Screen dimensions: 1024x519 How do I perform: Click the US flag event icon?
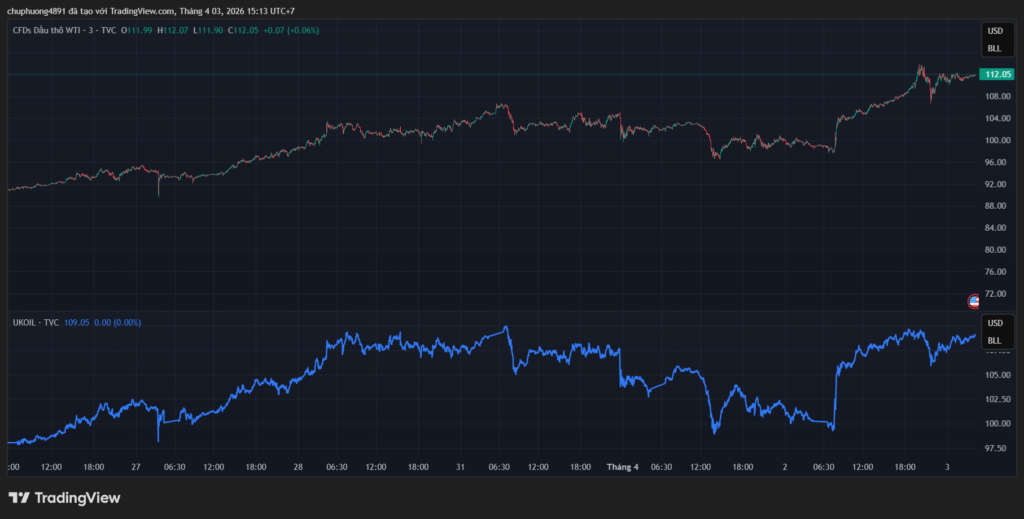(974, 300)
